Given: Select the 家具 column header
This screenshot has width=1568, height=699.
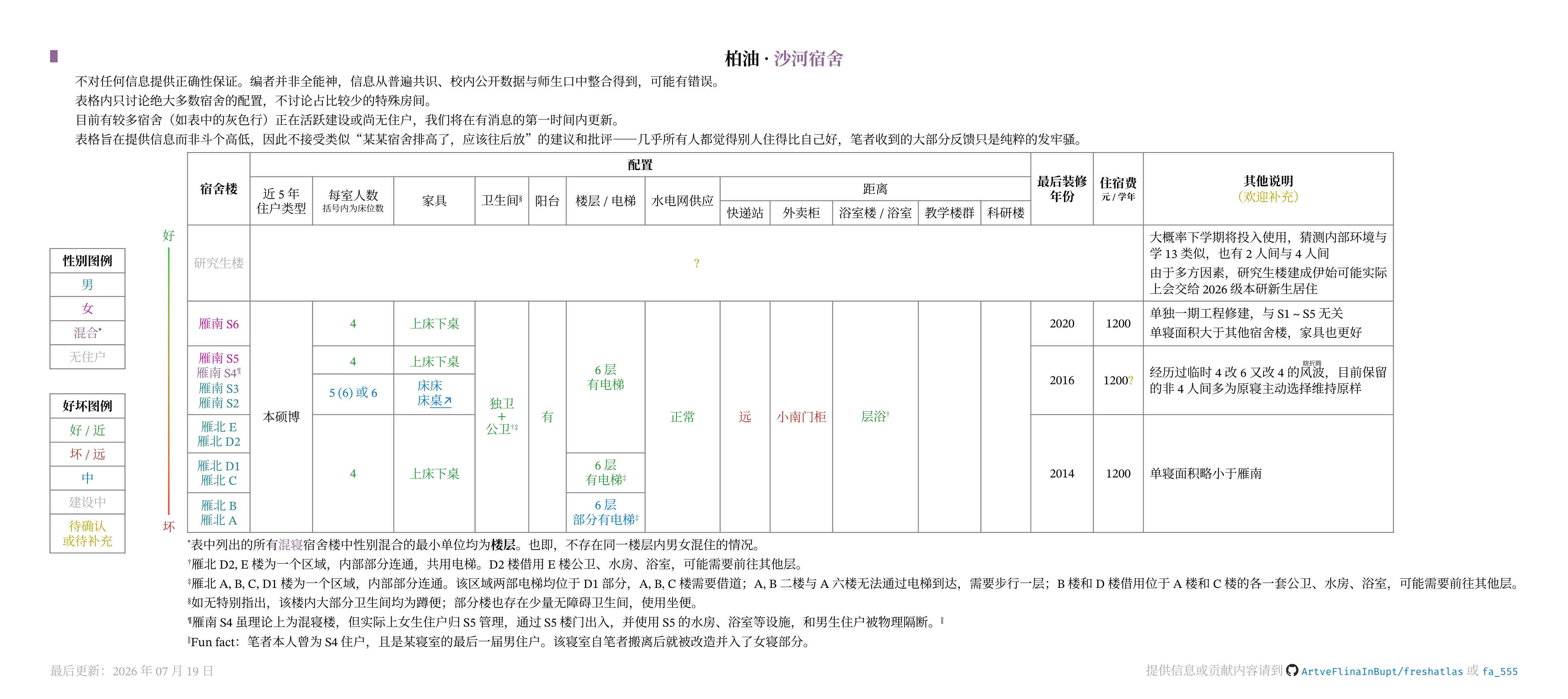Looking at the screenshot, I should (x=434, y=201).
